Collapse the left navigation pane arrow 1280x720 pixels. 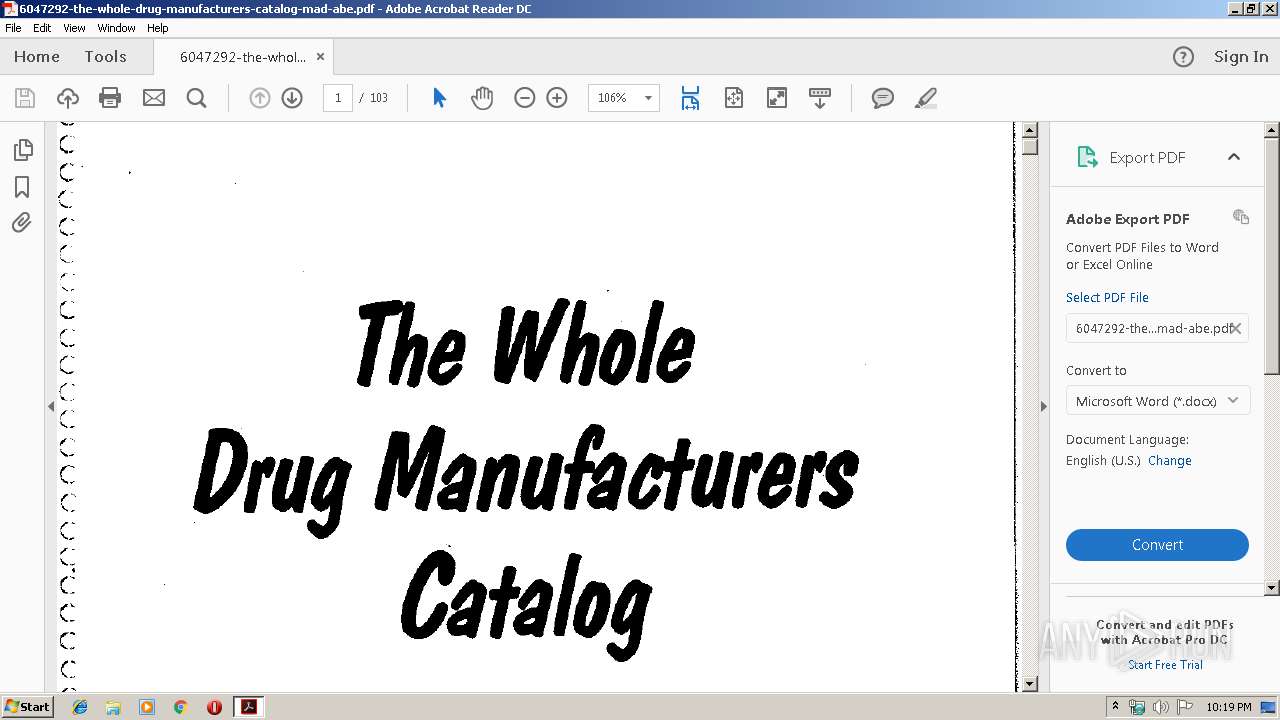coord(51,406)
